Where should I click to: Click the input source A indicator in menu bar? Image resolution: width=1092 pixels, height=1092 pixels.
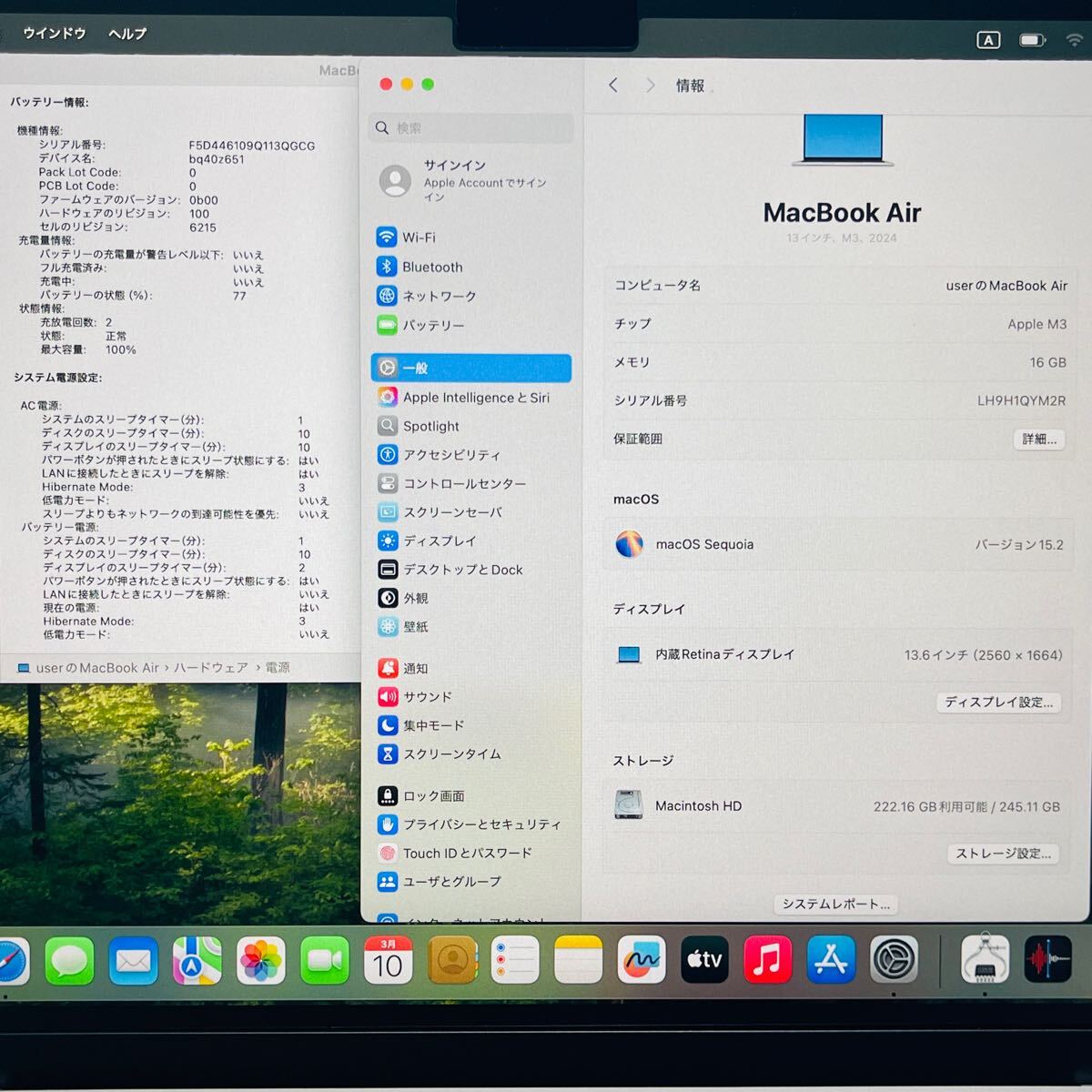click(988, 40)
